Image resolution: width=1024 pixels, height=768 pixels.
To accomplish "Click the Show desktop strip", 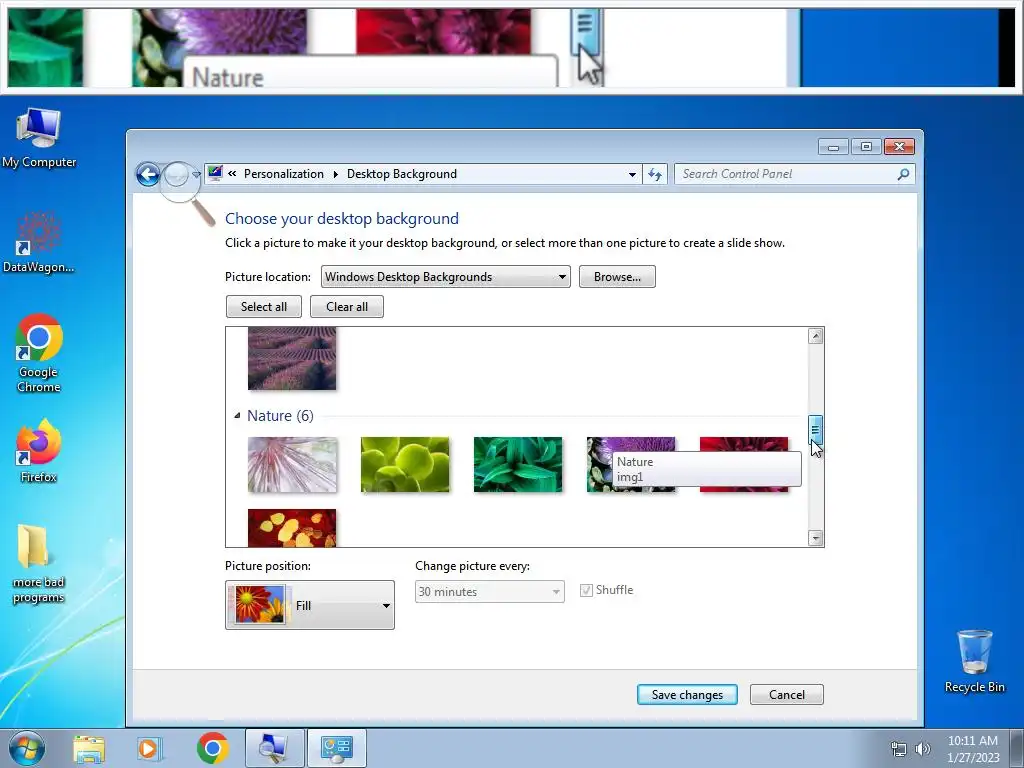I will (x=1017, y=748).
